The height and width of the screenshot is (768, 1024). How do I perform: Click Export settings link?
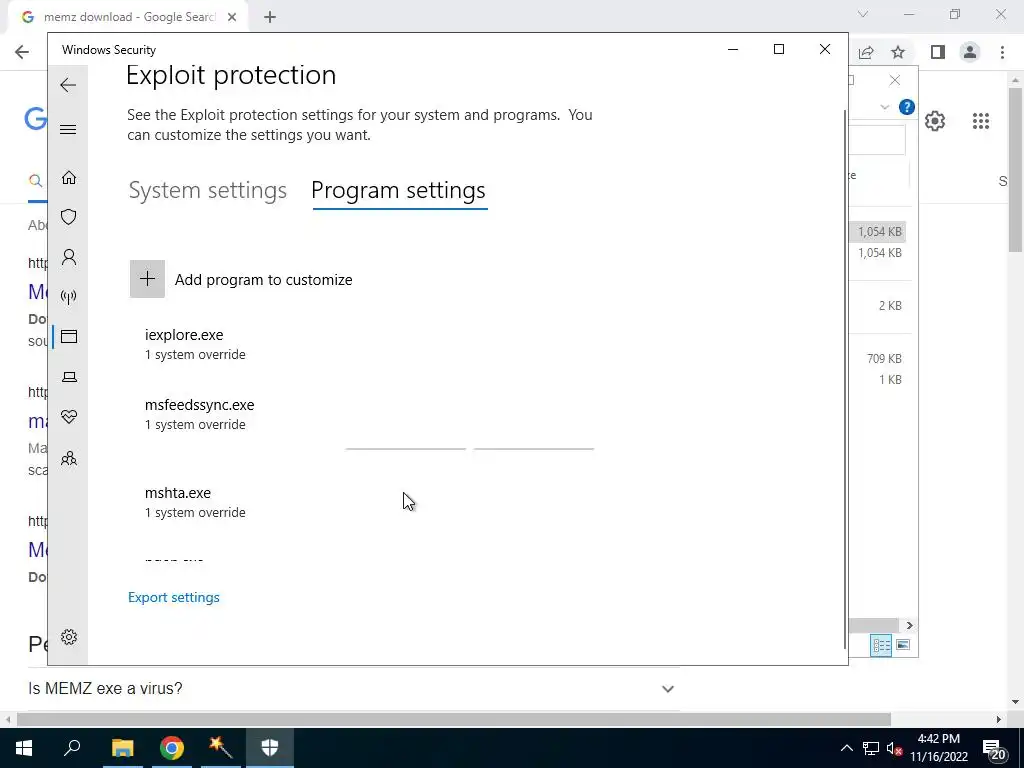174,598
